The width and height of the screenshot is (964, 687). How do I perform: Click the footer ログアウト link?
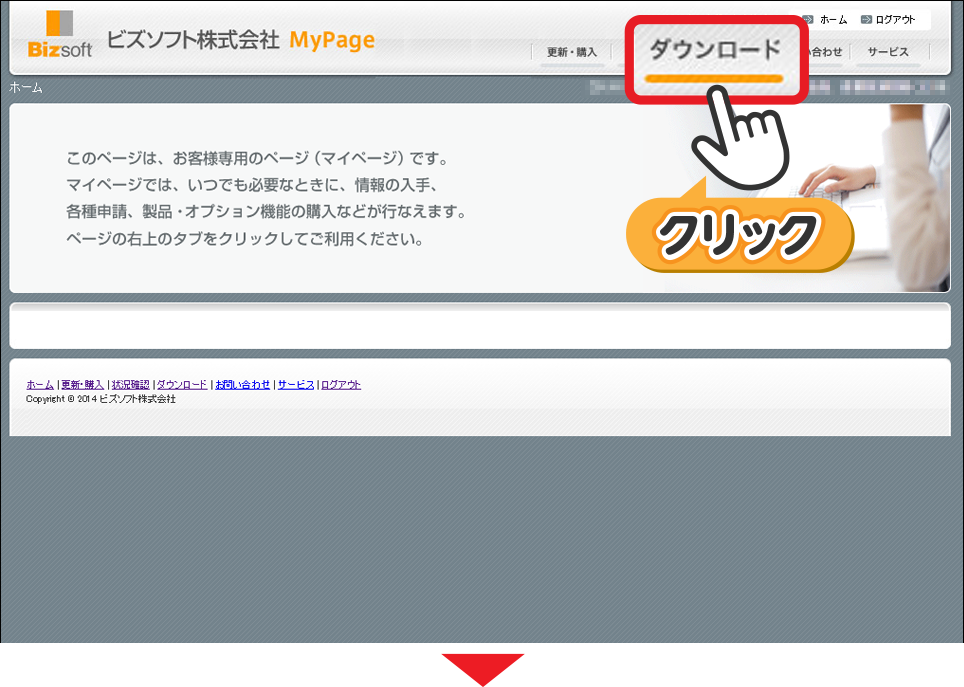tap(341, 384)
